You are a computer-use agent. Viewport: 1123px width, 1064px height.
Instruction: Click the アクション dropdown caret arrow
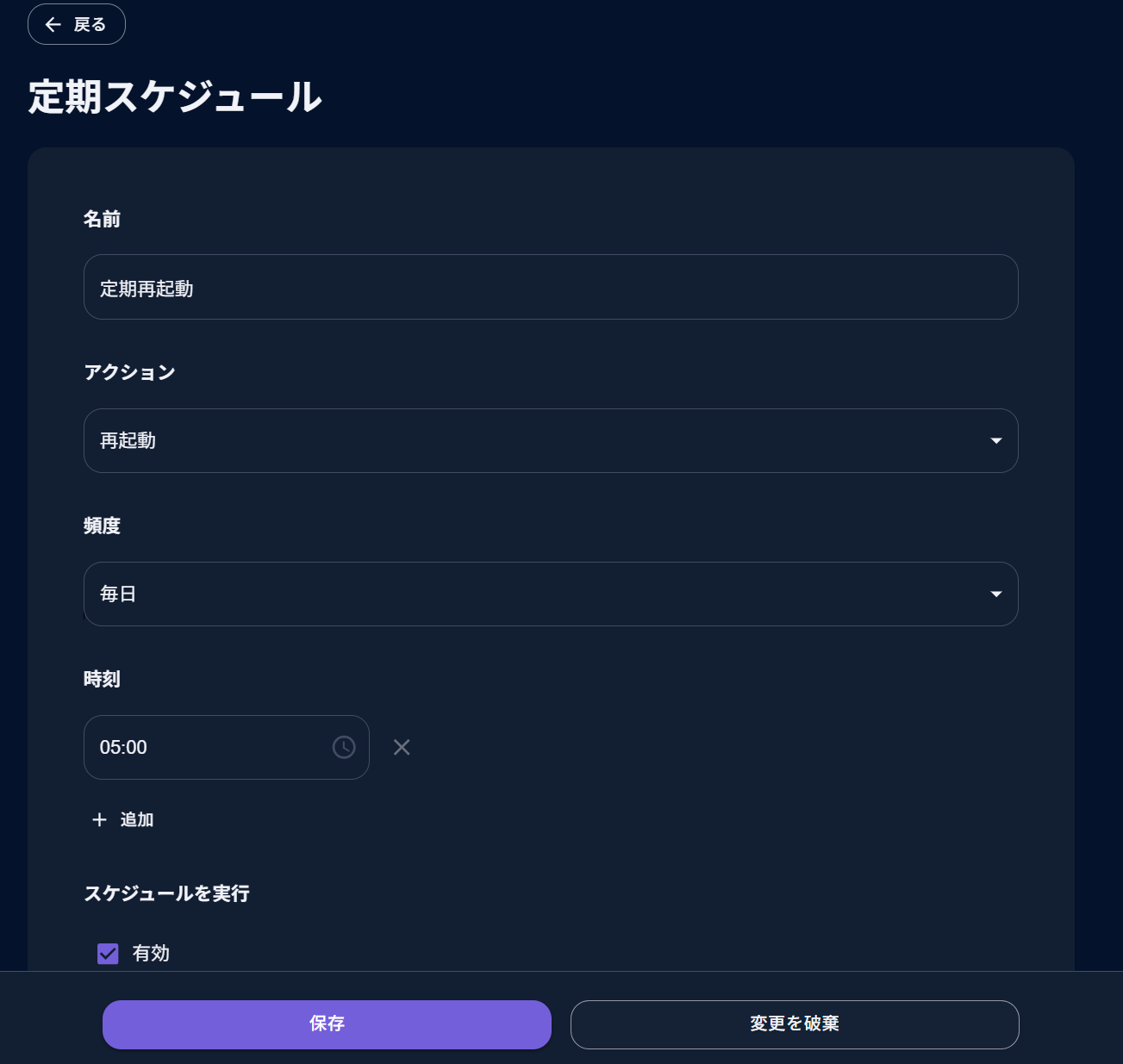tap(996, 440)
